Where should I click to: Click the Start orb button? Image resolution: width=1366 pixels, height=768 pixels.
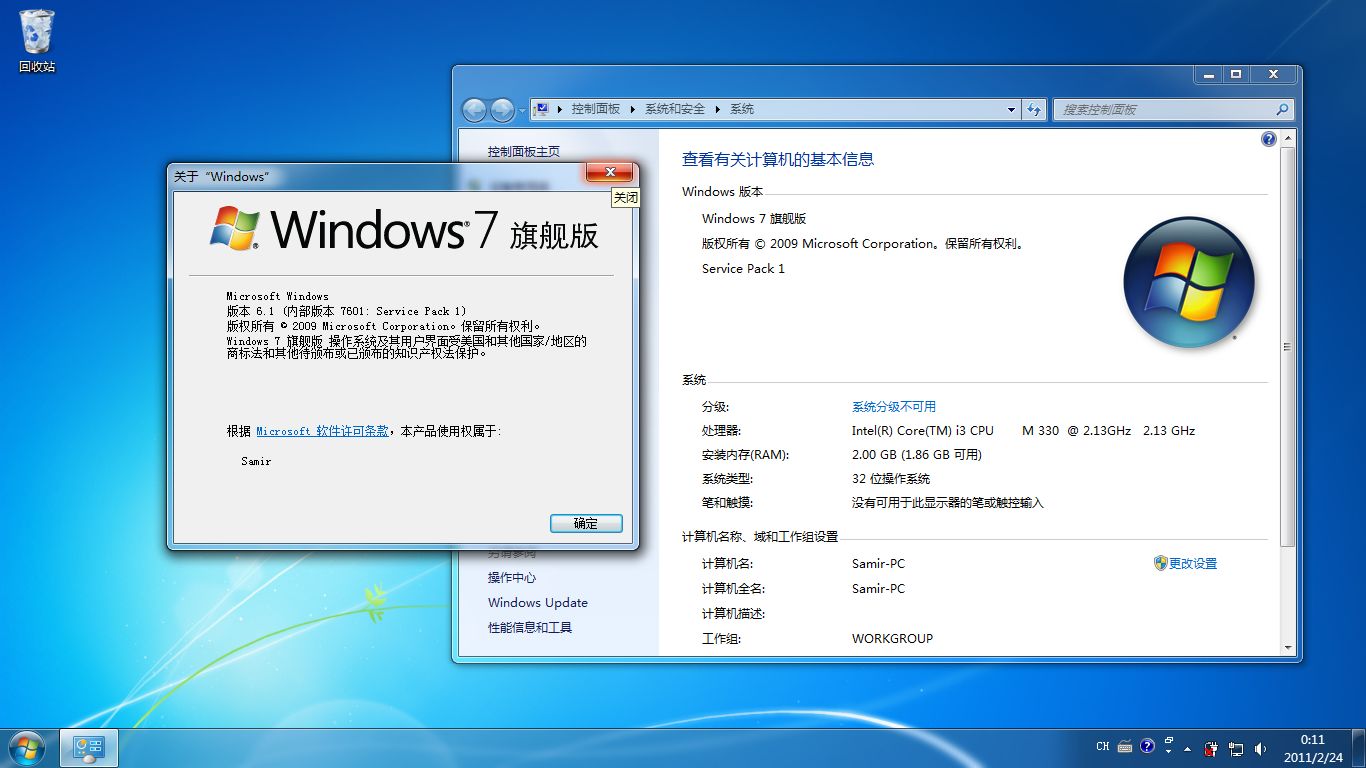click(x=25, y=747)
